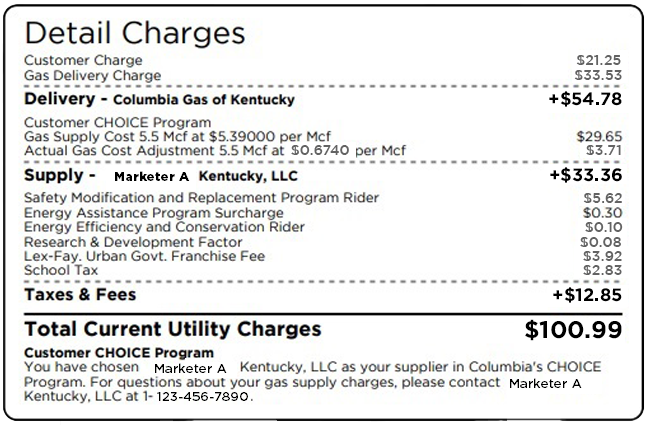The width and height of the screenshot is (648, 425).
Task: Click the $33.53 Gas Delivery amount
Action: pyautogui.click(x=599, y=75)
